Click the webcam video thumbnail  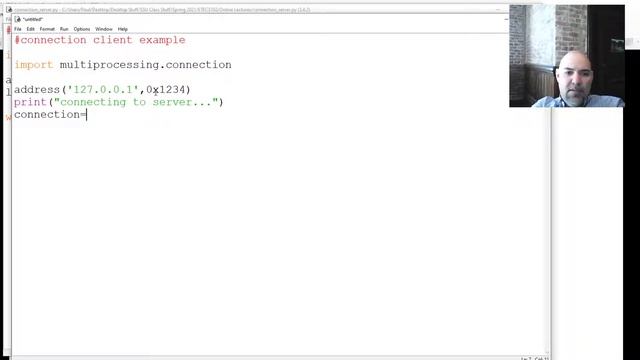(x=567, y=56)
